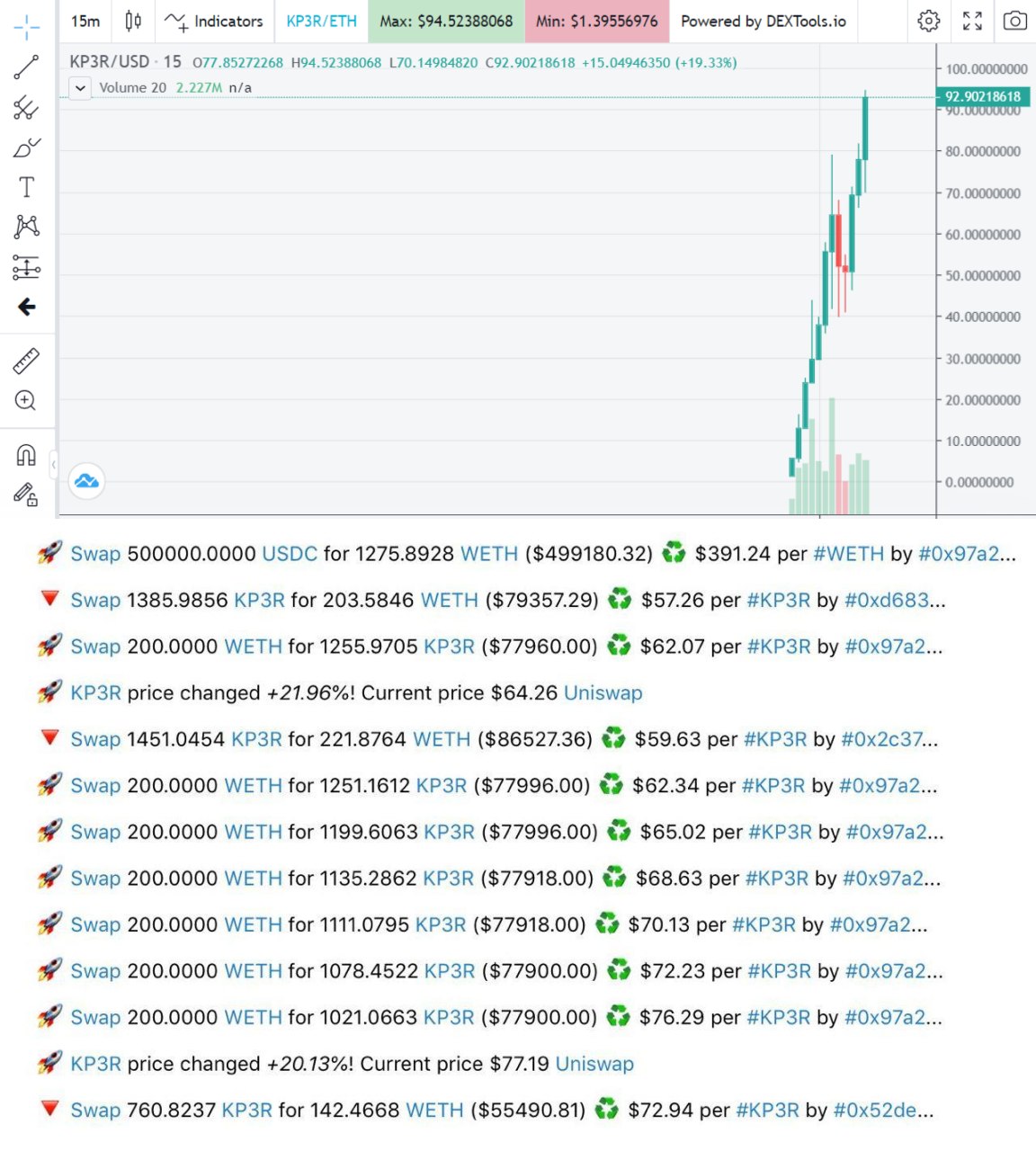
Task: Open address 0x52de... link
Action: click(x=884, y=1110)
